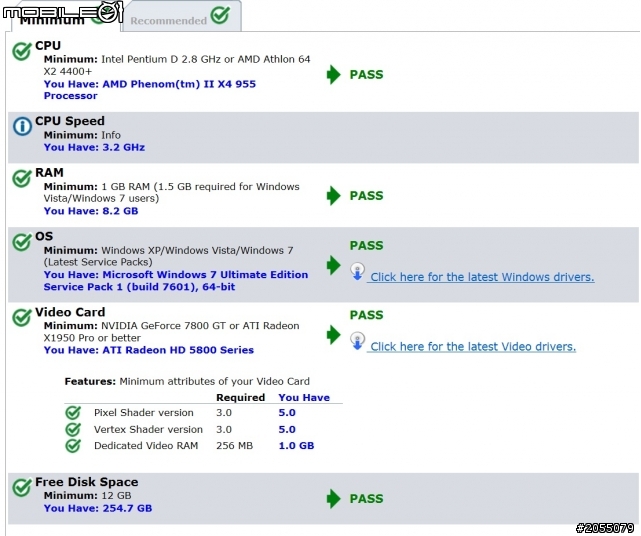Click the download icon beside Windows drivers link

[x=357, y=272]
